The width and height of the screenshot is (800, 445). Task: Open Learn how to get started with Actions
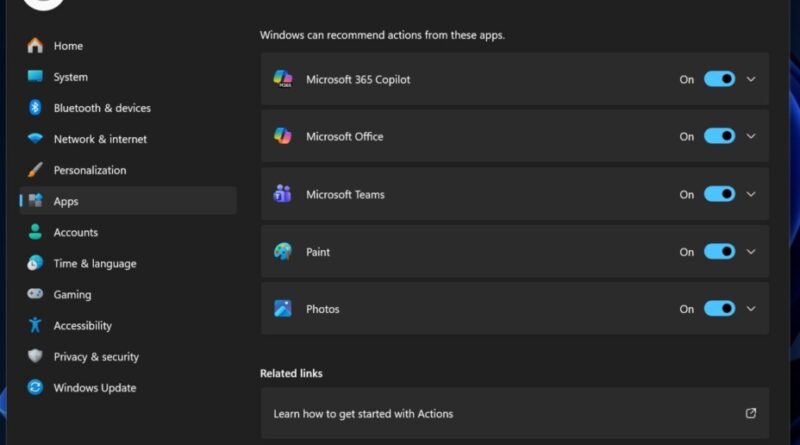[x=515, y=413]
